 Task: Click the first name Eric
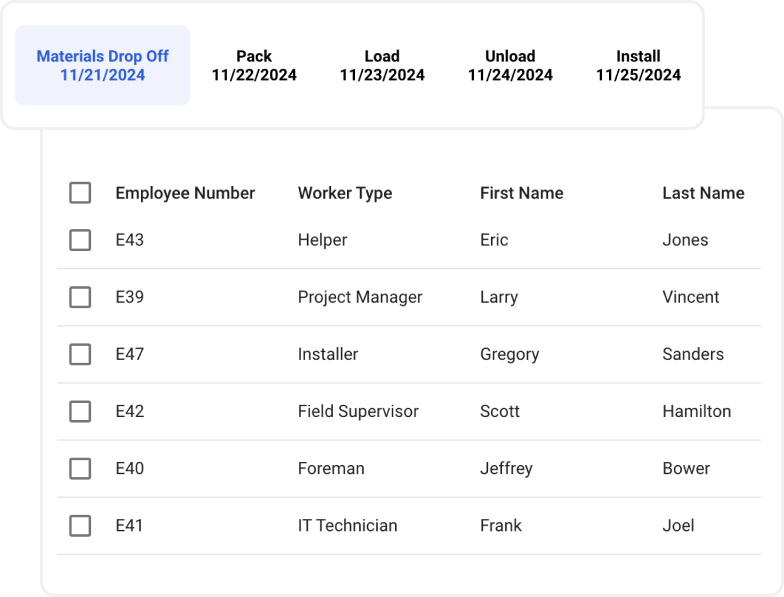494,240
